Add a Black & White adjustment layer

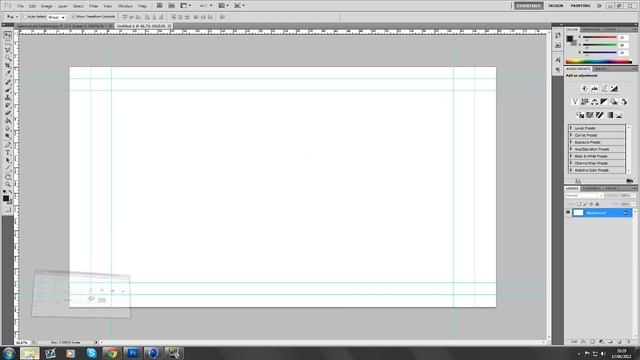click(604, 102)
